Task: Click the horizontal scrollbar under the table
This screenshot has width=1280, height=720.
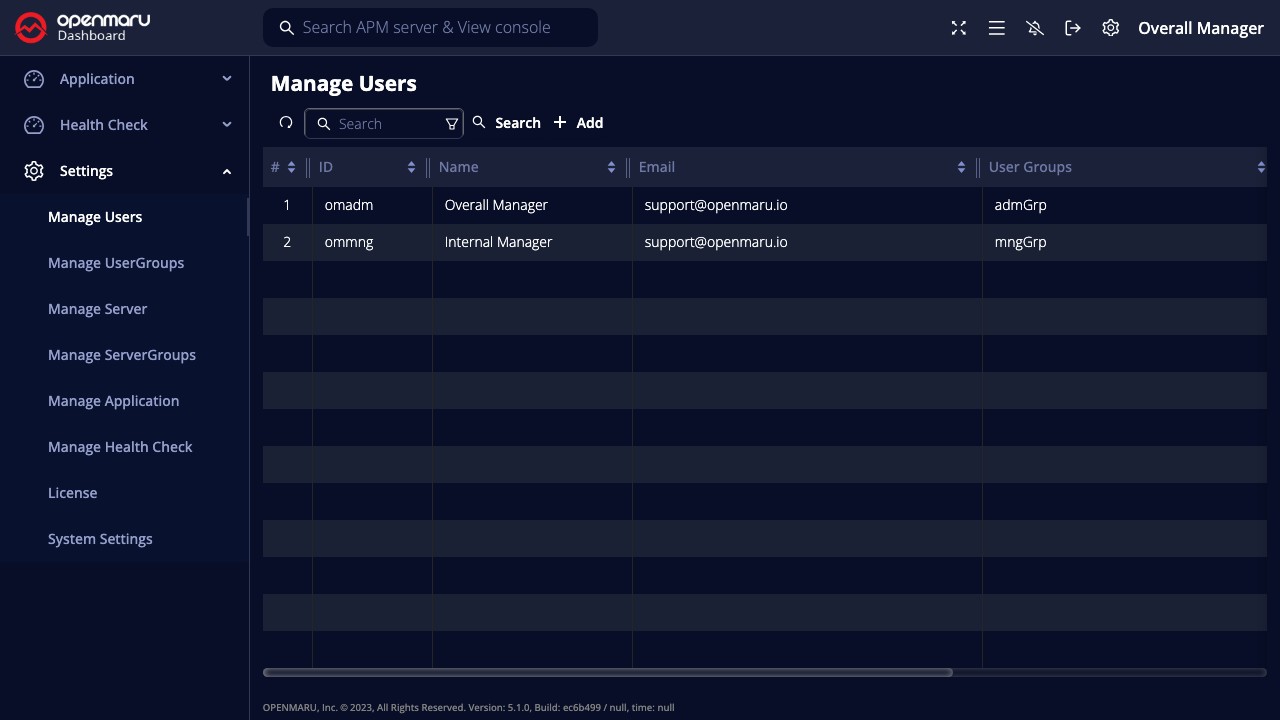Action: point(608,672)
